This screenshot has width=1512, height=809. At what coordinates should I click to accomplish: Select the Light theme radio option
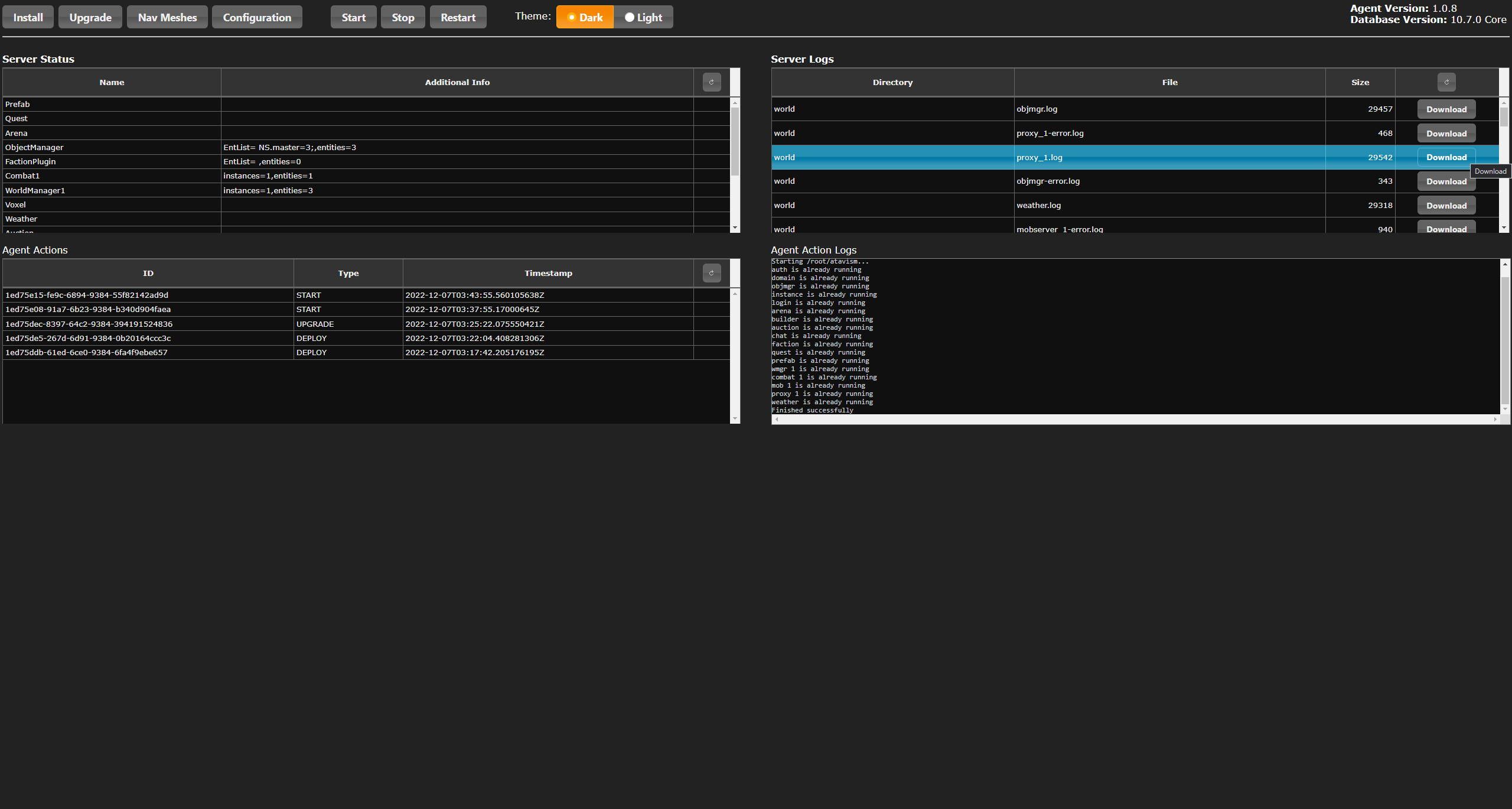point(643,17)
